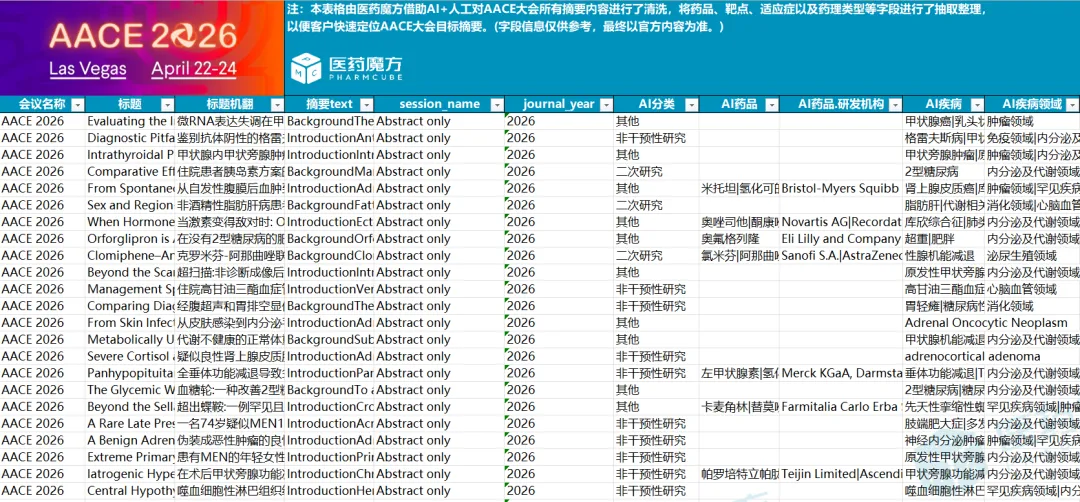This screenshot has height=502, width=1080.
Task: Click AI分类 cell in 'Comparative Eff' row
Action: click(656, 171)
